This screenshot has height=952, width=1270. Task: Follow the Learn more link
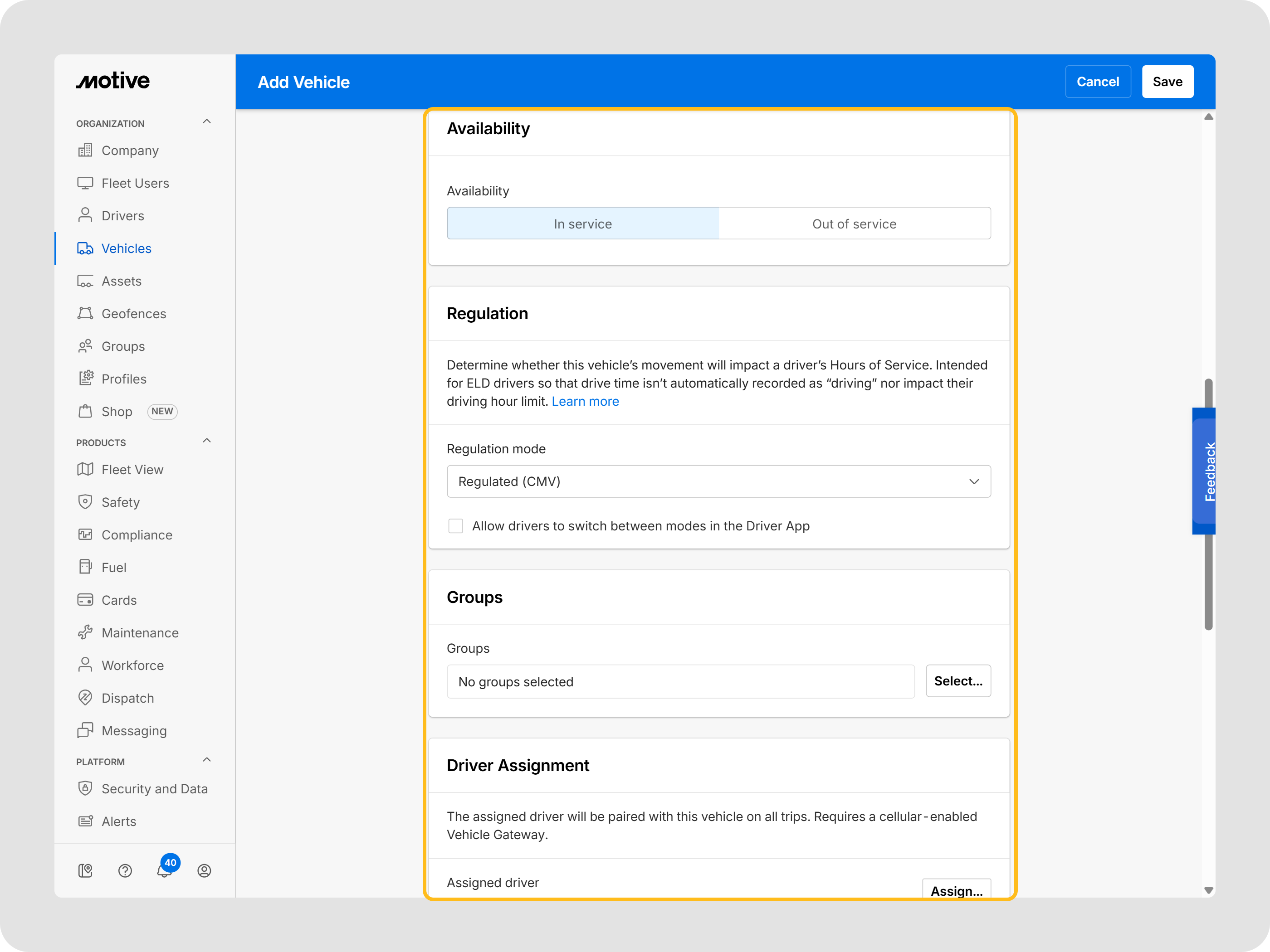[x=585, y=401]
